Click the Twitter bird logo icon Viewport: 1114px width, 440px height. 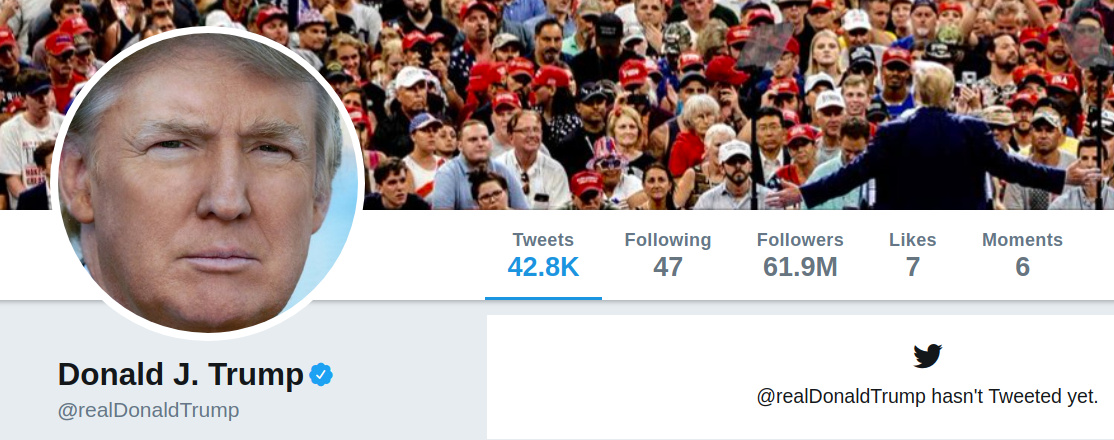[928, 355]
